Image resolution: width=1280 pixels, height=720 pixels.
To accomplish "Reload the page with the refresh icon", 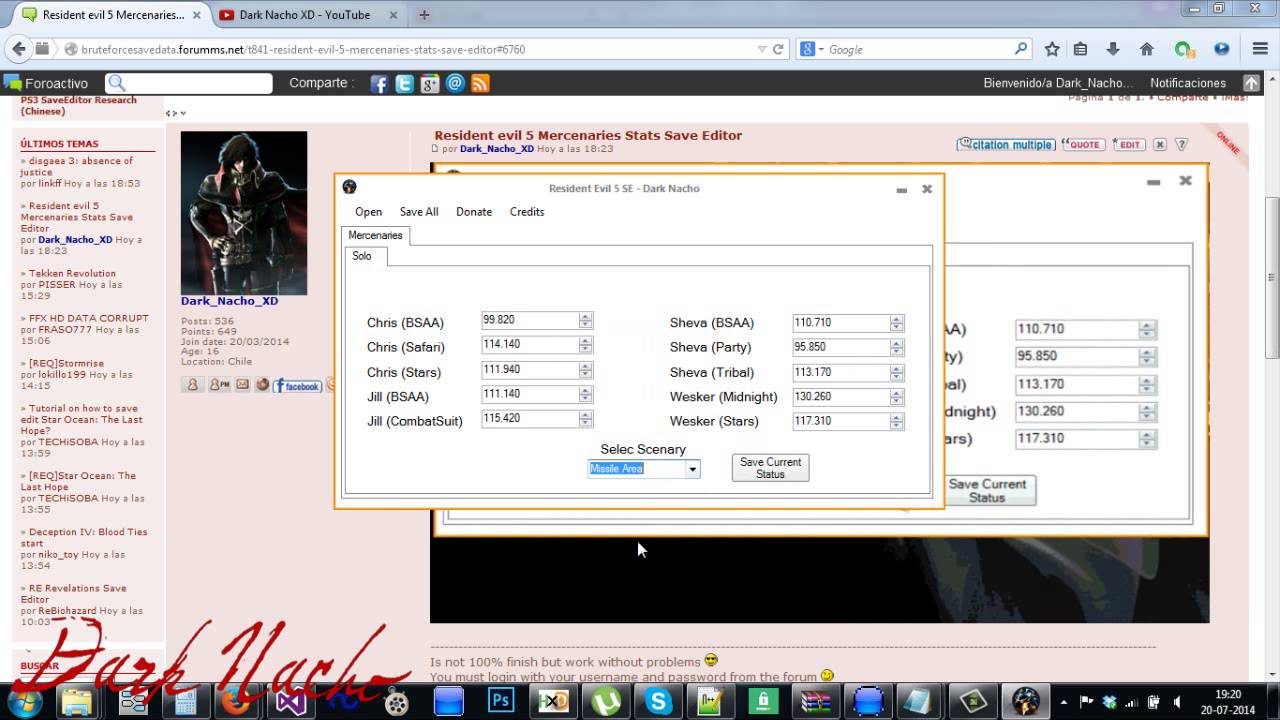I will click(x=778, y=49).
